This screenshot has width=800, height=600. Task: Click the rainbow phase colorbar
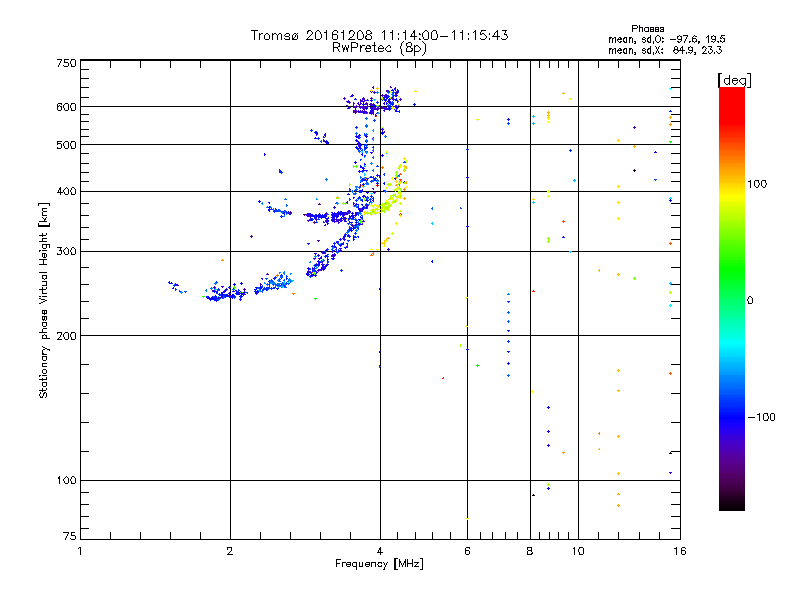point(732,298)
